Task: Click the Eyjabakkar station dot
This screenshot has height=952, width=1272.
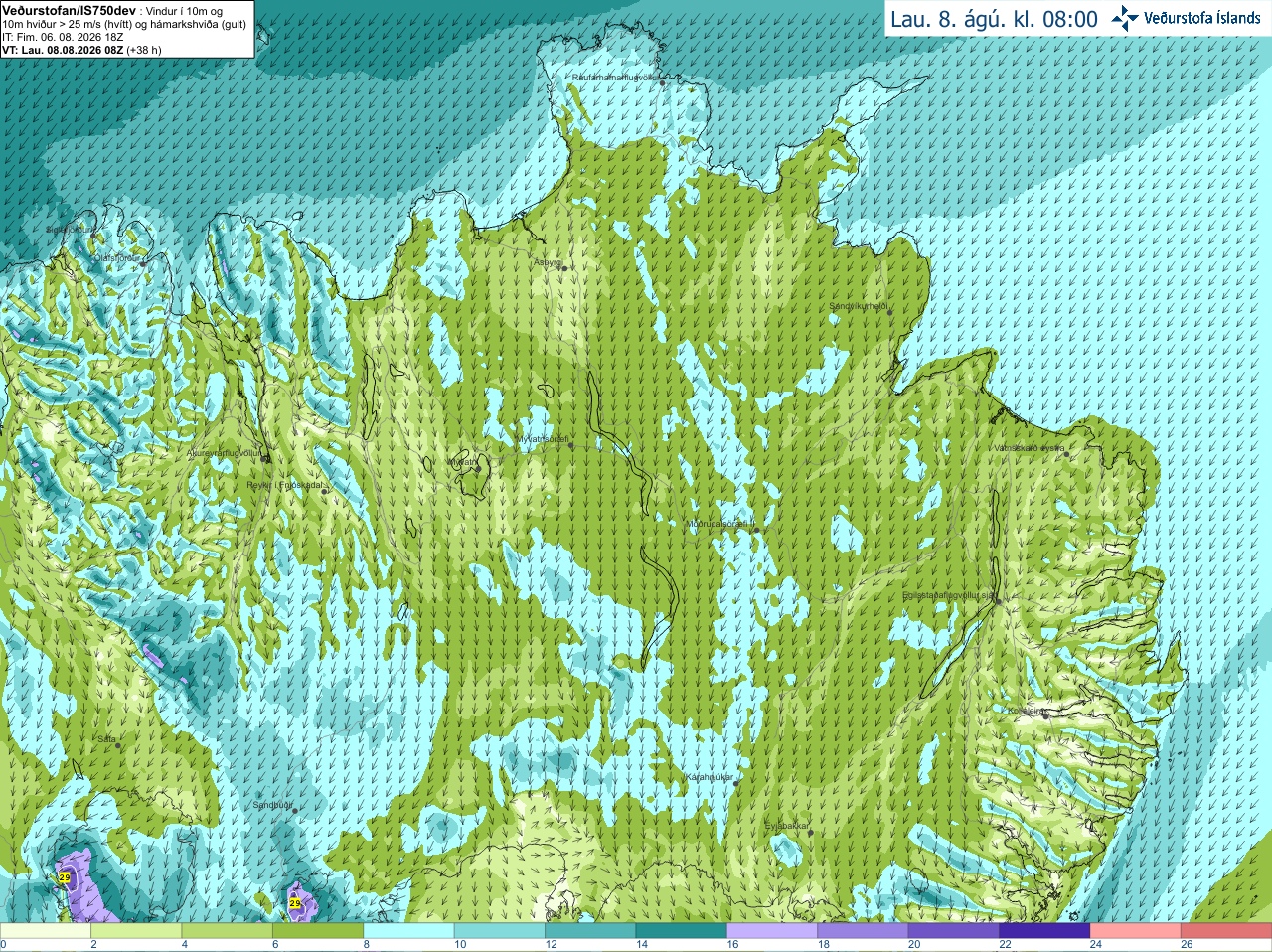Action: [811, 832]
